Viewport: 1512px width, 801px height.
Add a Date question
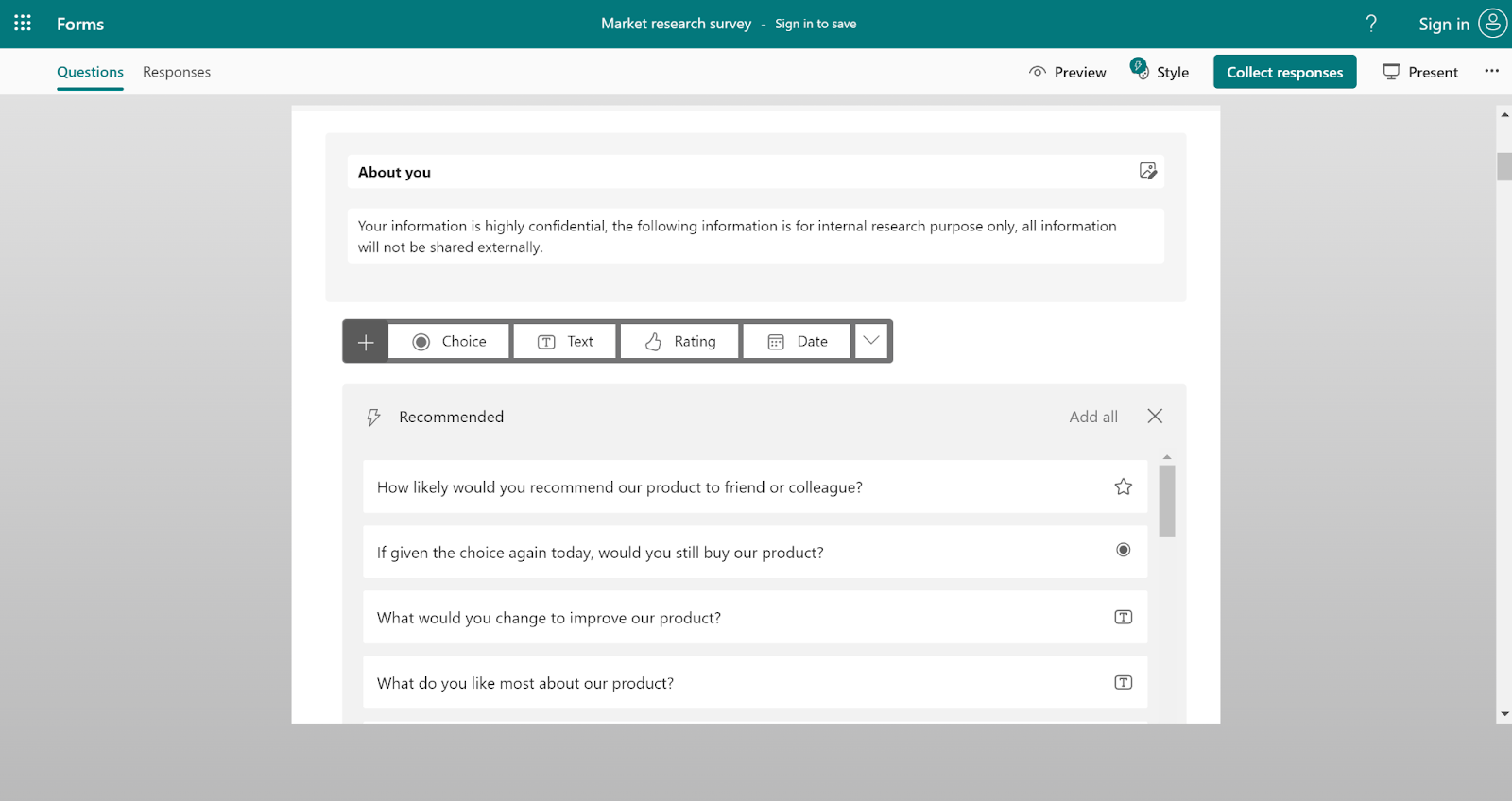point(798,342)
